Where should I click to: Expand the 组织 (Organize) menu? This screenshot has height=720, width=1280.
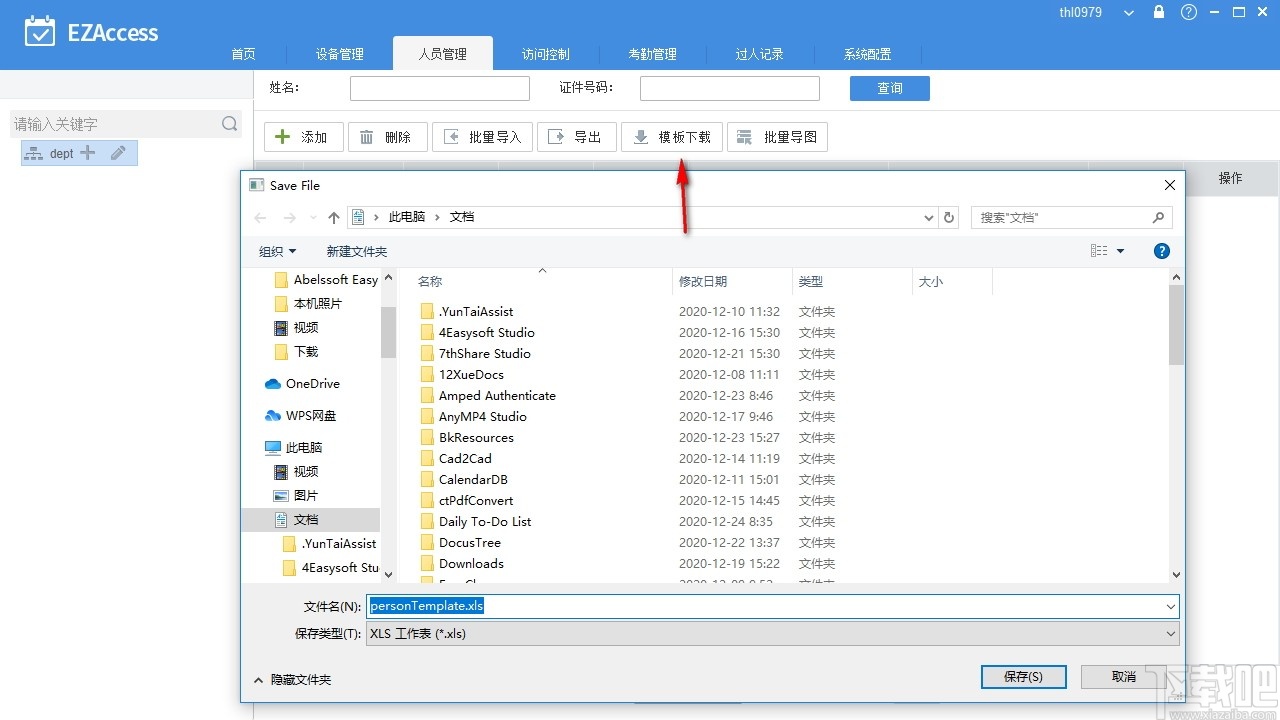click(x=276, y=251)
